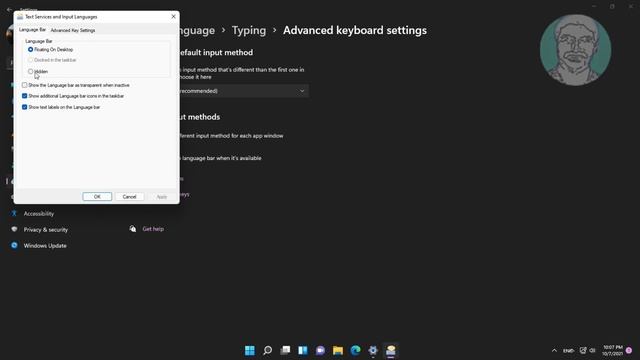Click the Privacy shield icon in sidebar
The image size is (640, 360).
tap(14, 229)
